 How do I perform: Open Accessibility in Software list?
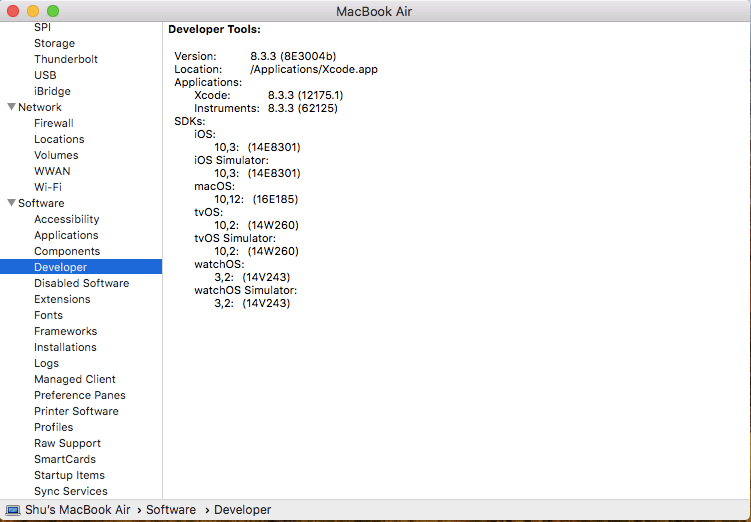pos(67,219)
